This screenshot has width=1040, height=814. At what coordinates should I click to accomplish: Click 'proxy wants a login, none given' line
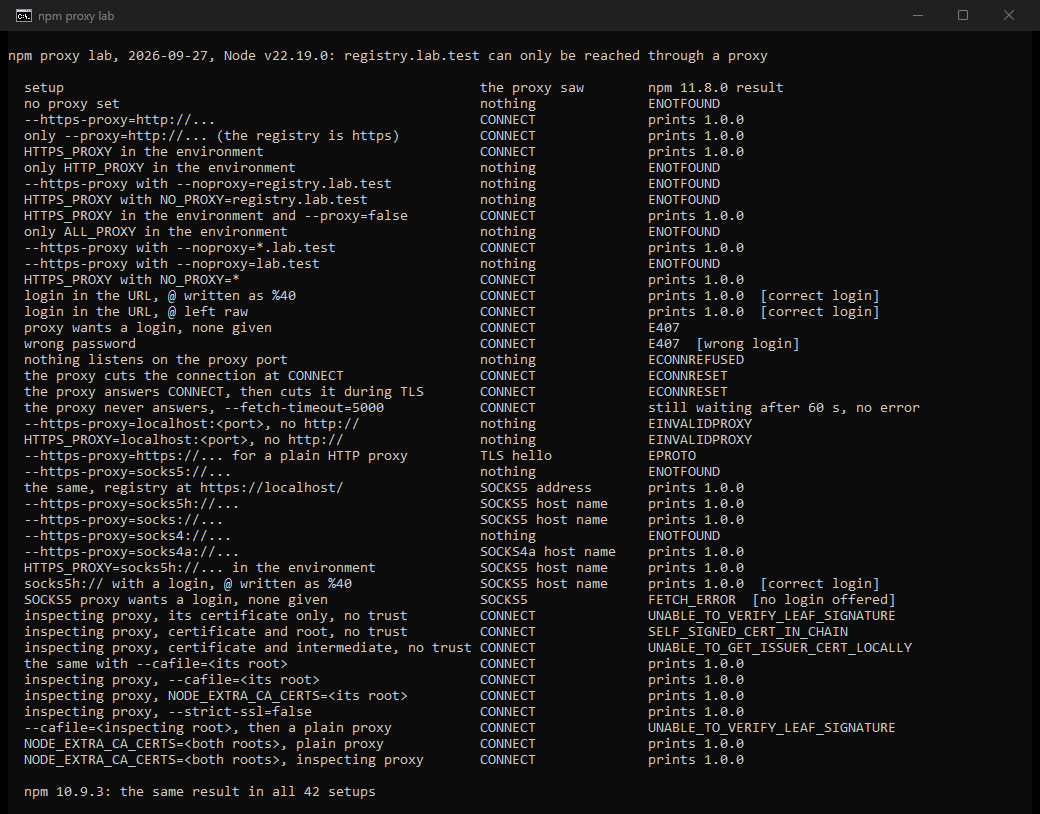pos(147,328)
